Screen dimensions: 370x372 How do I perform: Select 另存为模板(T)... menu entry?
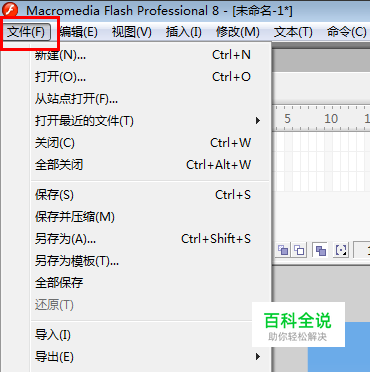click(150, 261)
